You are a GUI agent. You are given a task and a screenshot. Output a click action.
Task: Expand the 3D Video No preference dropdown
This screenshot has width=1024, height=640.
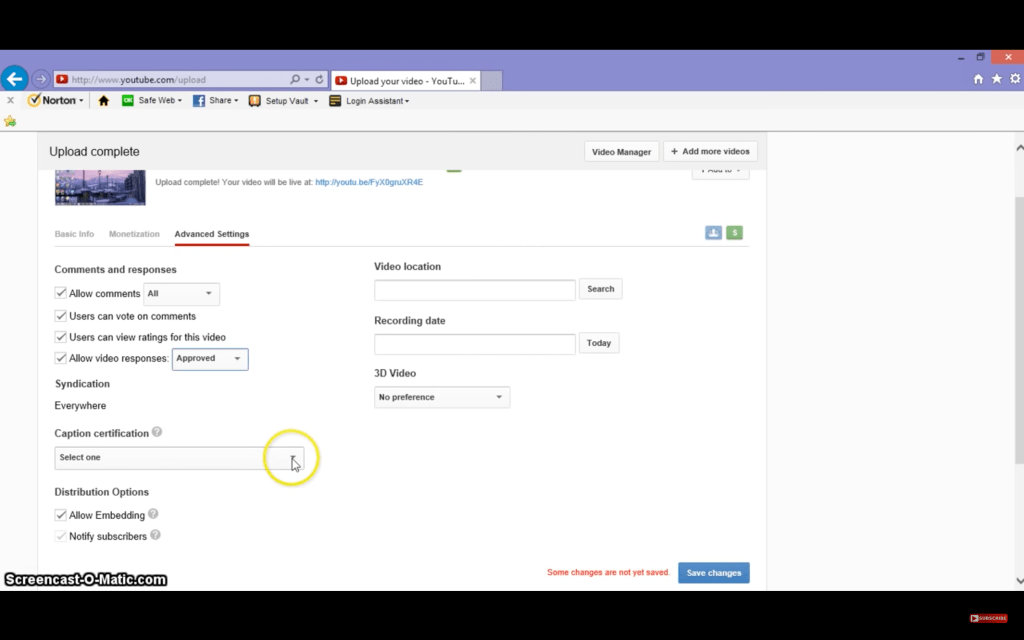coord(441,398)
